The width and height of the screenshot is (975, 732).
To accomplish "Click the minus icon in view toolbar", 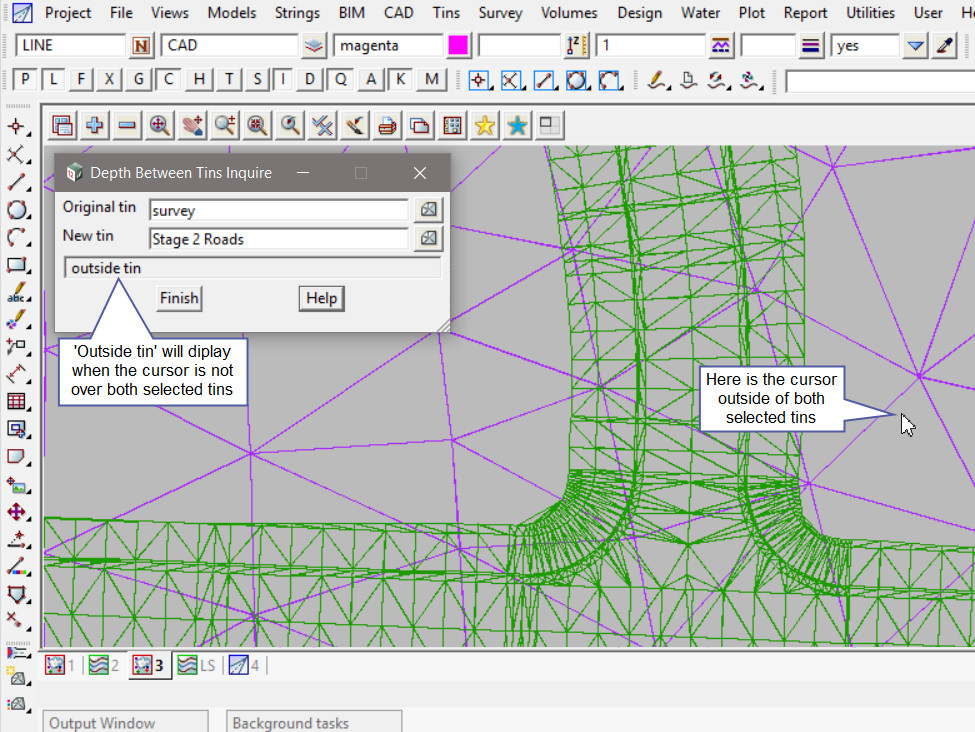I will pyautogui.click(x=127, y=125).
